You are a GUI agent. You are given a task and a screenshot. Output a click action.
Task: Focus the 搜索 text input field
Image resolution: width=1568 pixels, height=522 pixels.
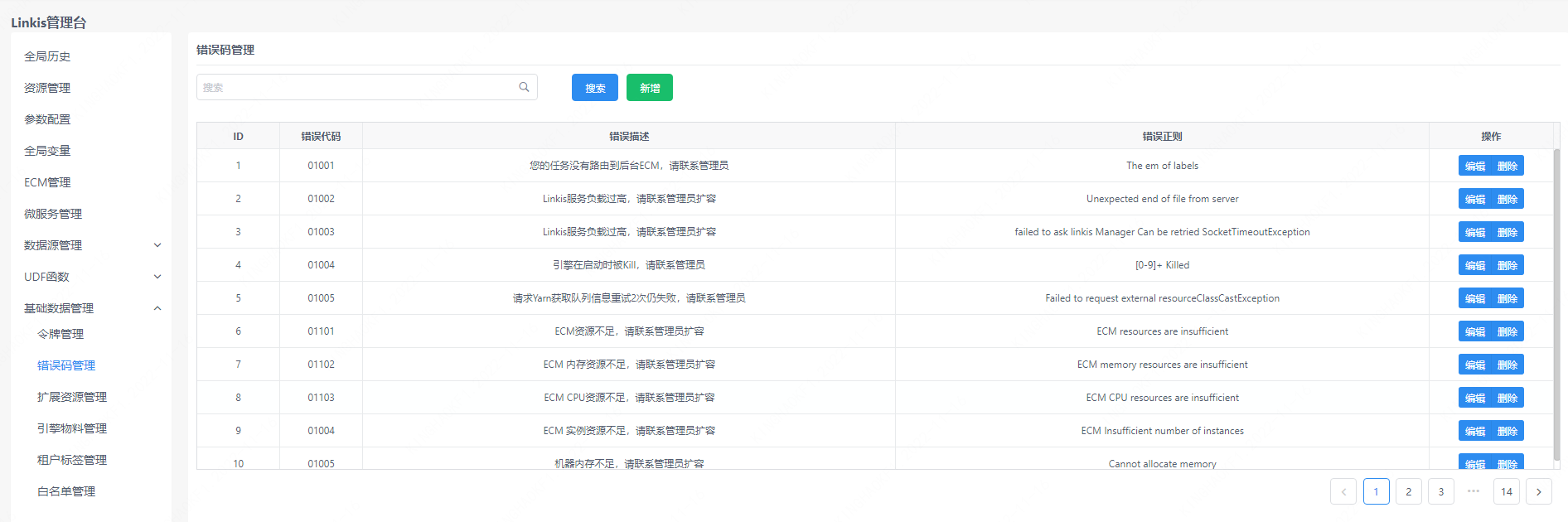click(356, 87)
